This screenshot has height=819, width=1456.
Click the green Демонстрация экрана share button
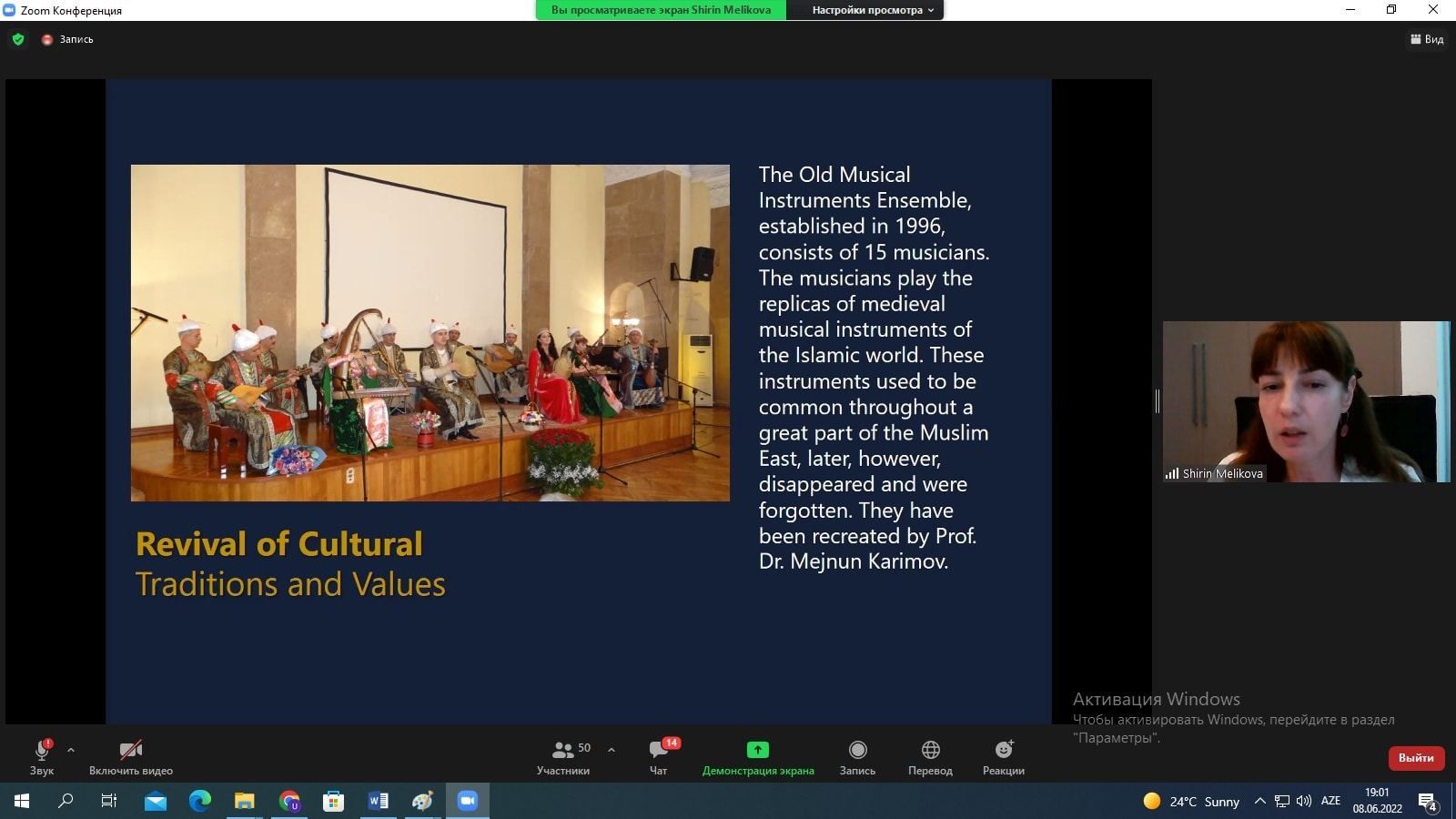[x=758, y=756]
